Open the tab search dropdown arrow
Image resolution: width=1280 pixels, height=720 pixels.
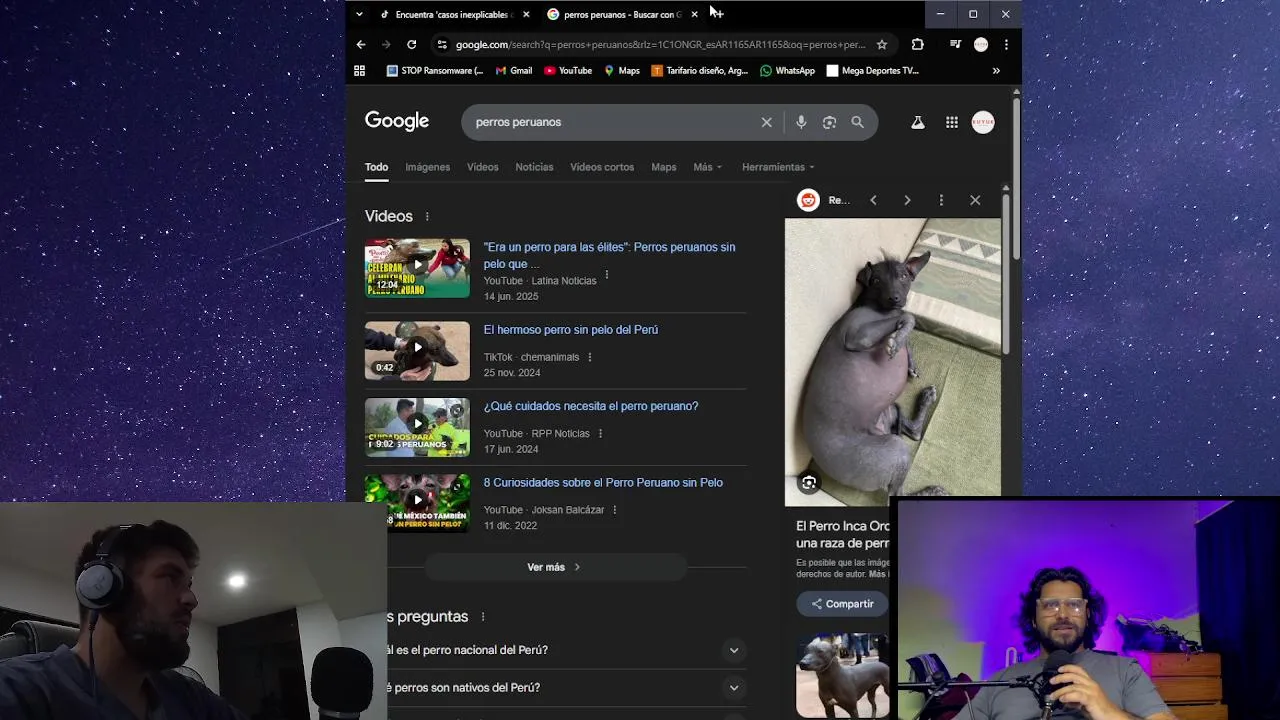coord(359,14)
